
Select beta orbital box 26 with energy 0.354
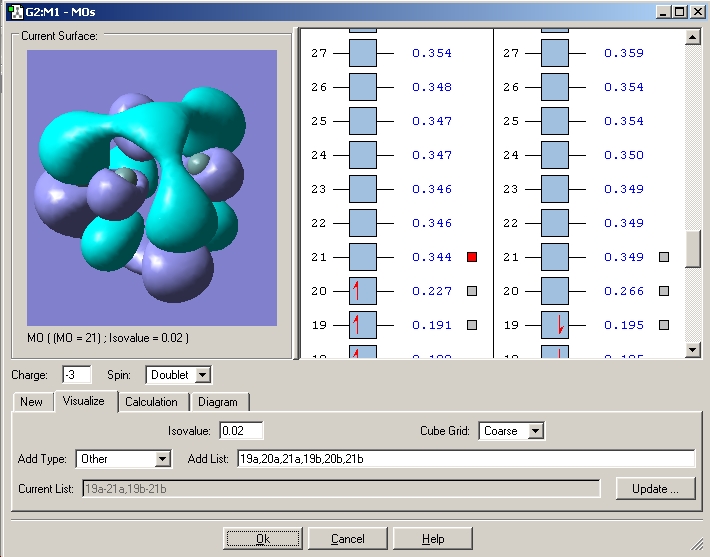point(555,87)
